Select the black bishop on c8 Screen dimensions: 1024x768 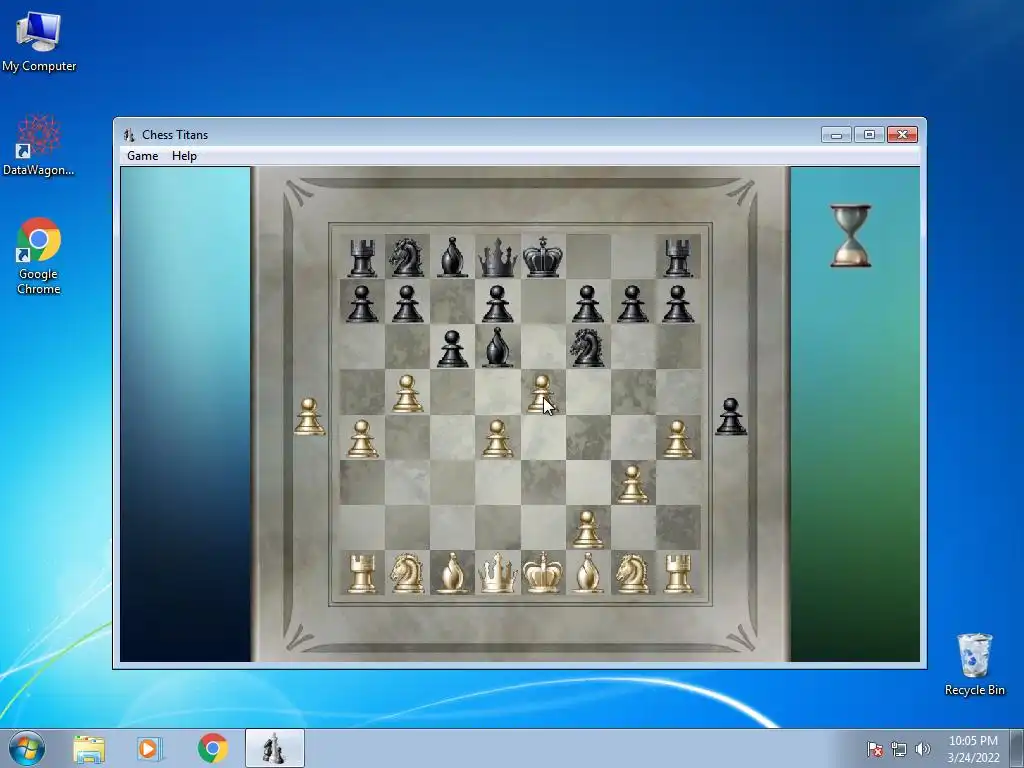(452, 257)
